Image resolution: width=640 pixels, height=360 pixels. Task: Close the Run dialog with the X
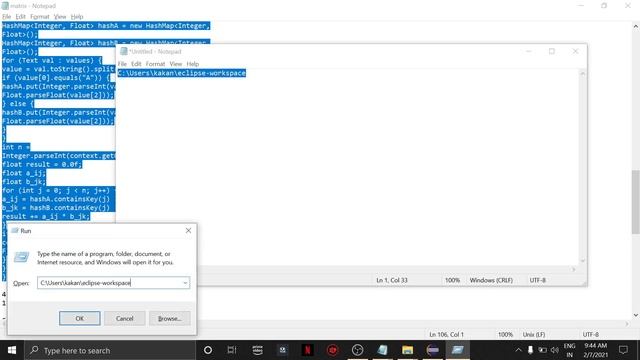click(188, 231)
